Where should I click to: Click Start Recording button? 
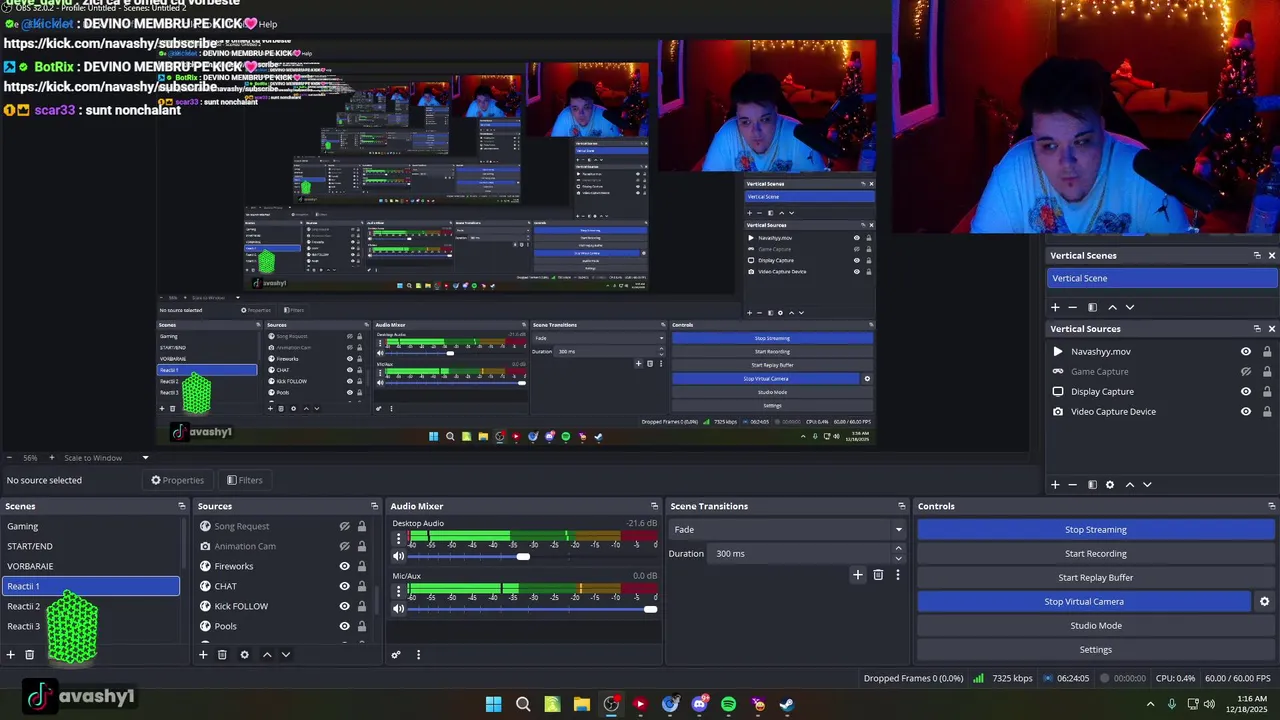point(1095,554)
